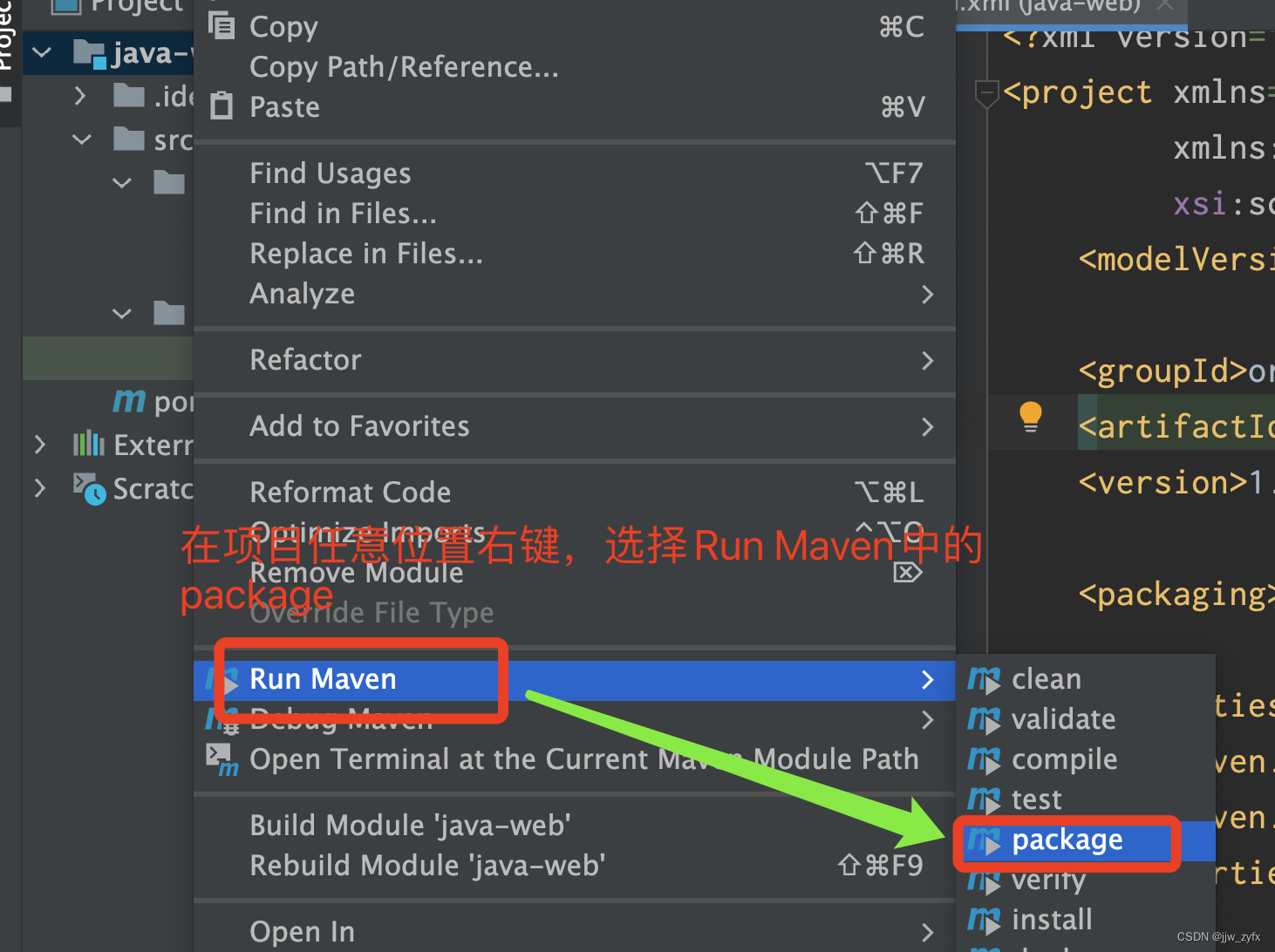Click the .idea folder icon
Viewport: 1275px width, 952px height.
tap(129, 95)
